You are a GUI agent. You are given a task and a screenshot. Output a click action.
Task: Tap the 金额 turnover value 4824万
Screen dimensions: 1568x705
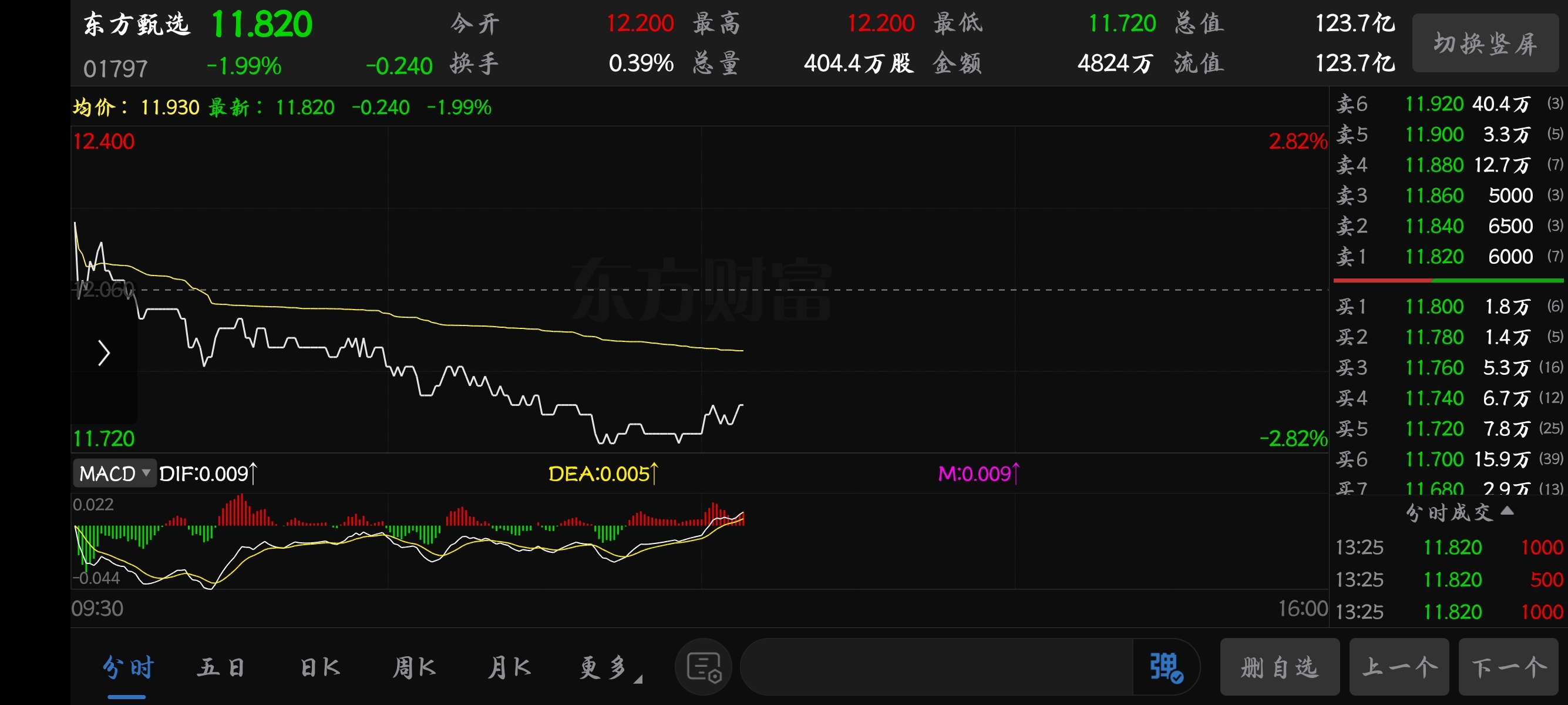tap(1115, 63)
